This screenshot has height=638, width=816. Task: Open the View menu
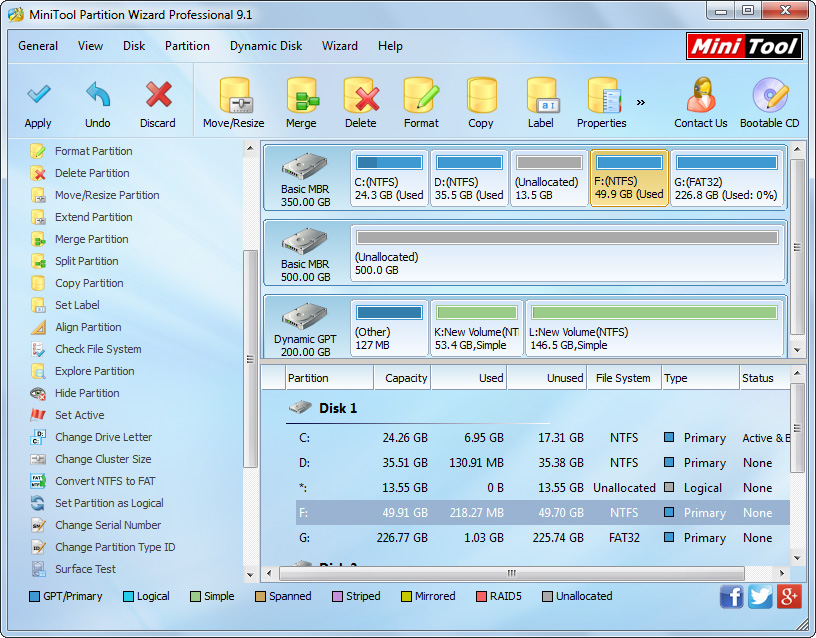(x=91, y=46)
